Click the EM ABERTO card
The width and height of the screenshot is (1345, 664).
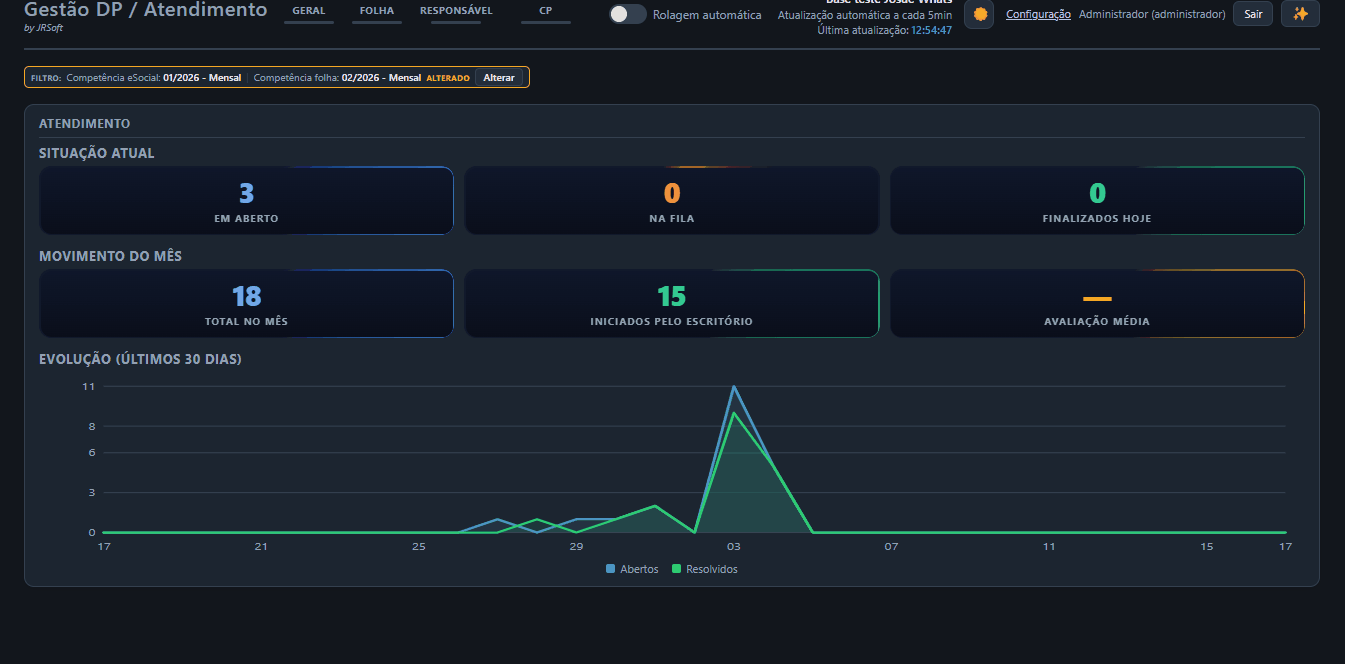pyautogui.click(x=246, y=200)
